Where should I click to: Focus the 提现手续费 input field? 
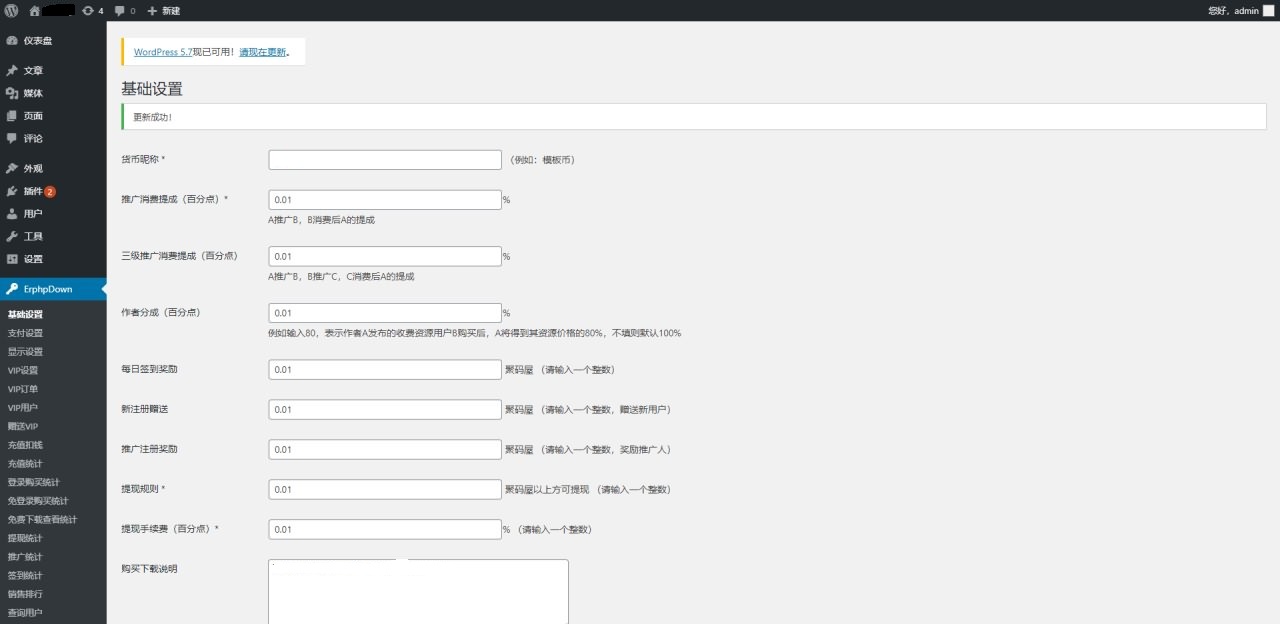tap(385, 530)
